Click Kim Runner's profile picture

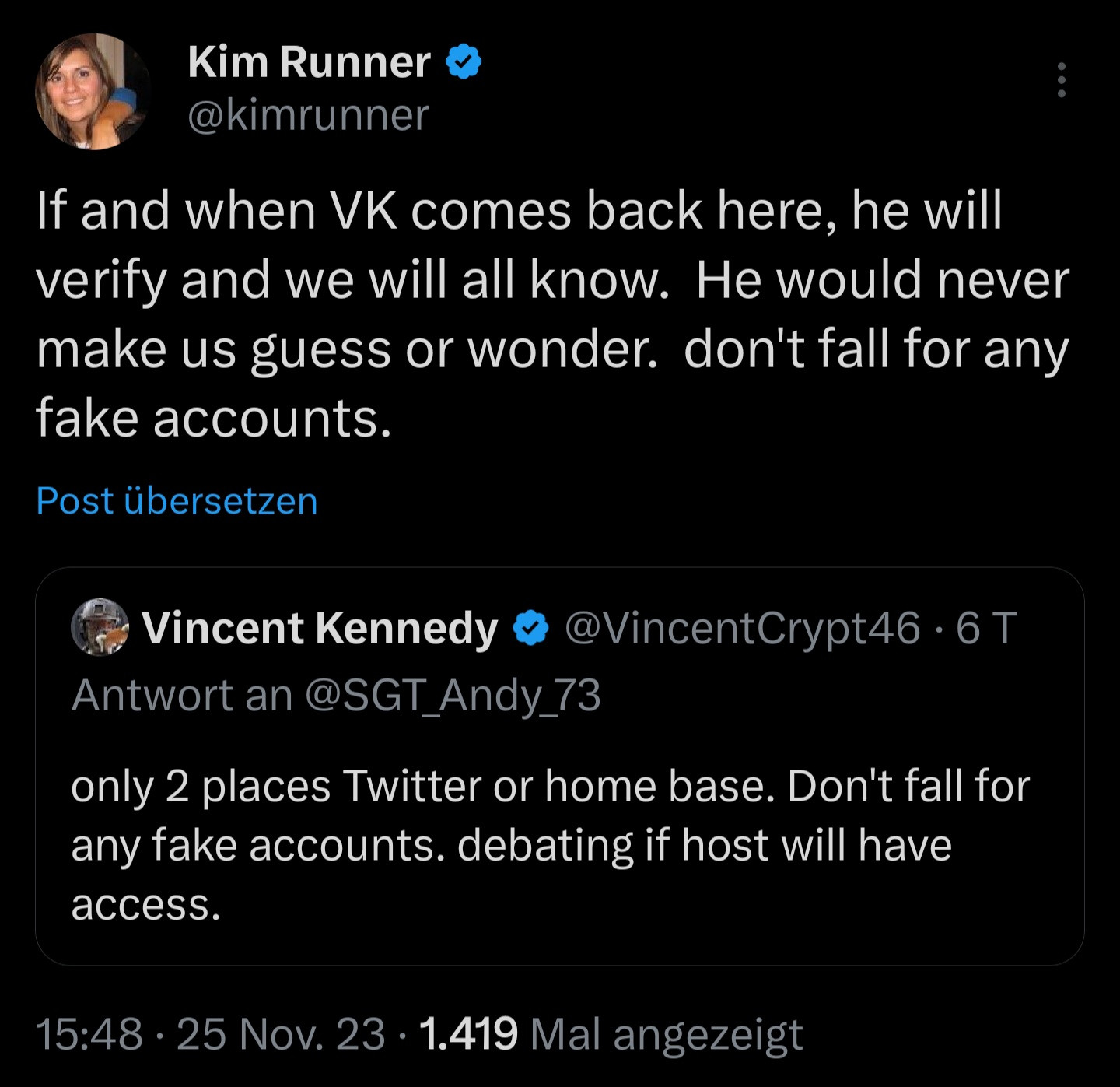[x=93, y=91]
